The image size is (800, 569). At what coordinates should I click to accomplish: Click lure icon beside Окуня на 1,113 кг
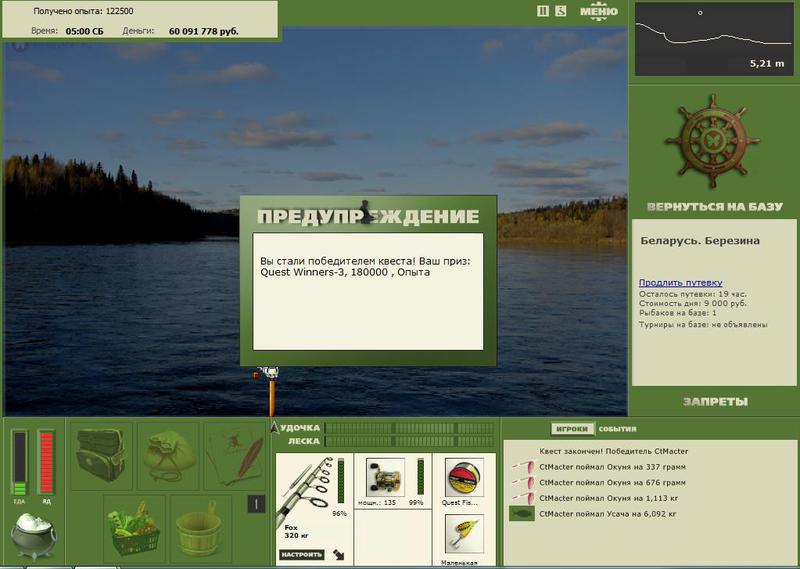(x=523, y=498)
